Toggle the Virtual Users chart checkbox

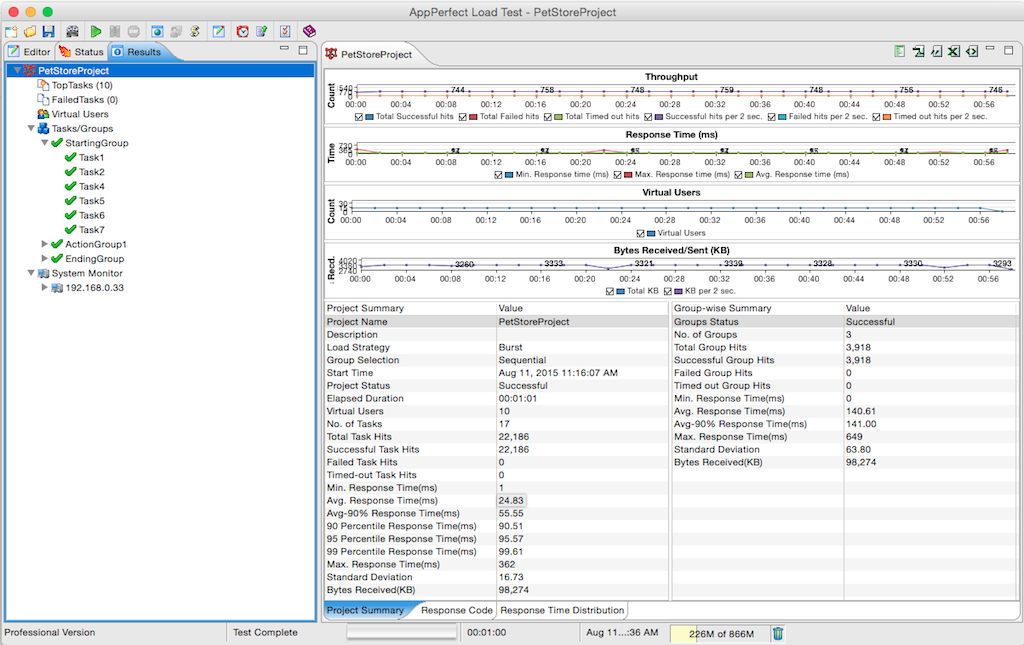pos(641,234)
